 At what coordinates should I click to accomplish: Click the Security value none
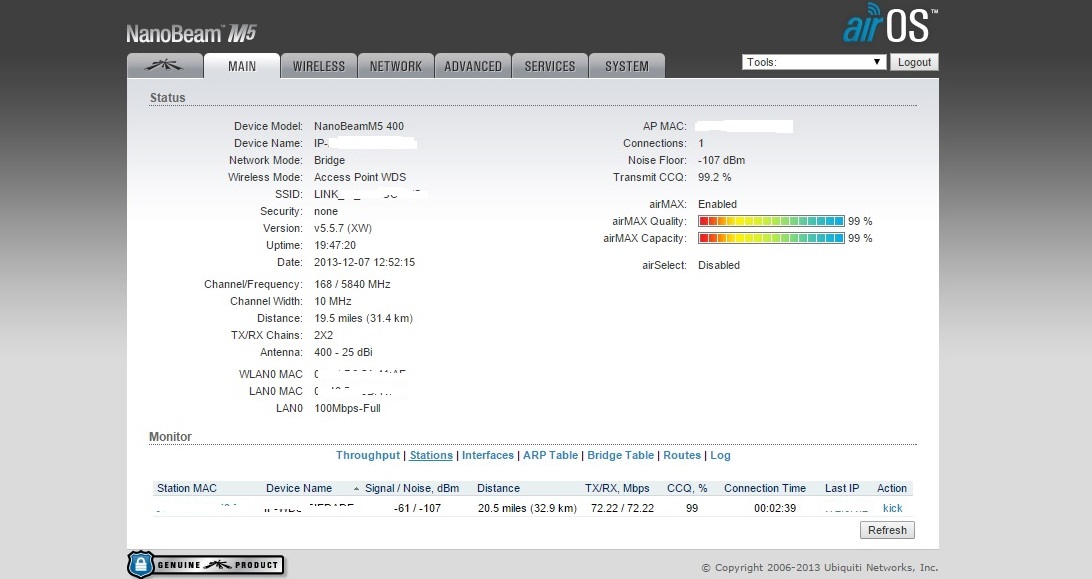326,211
